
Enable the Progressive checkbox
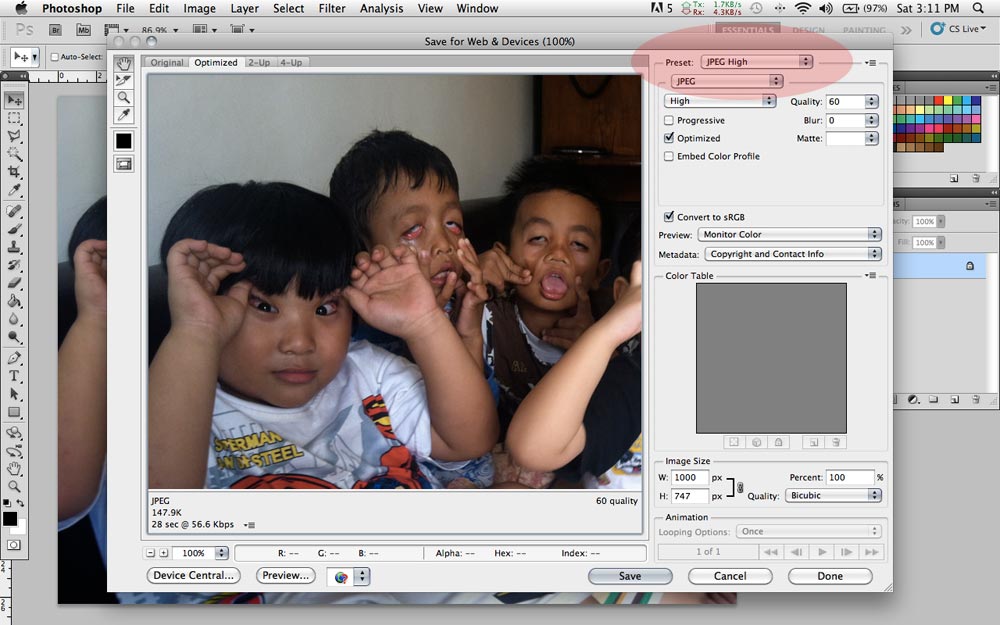(x=669, y=121)
